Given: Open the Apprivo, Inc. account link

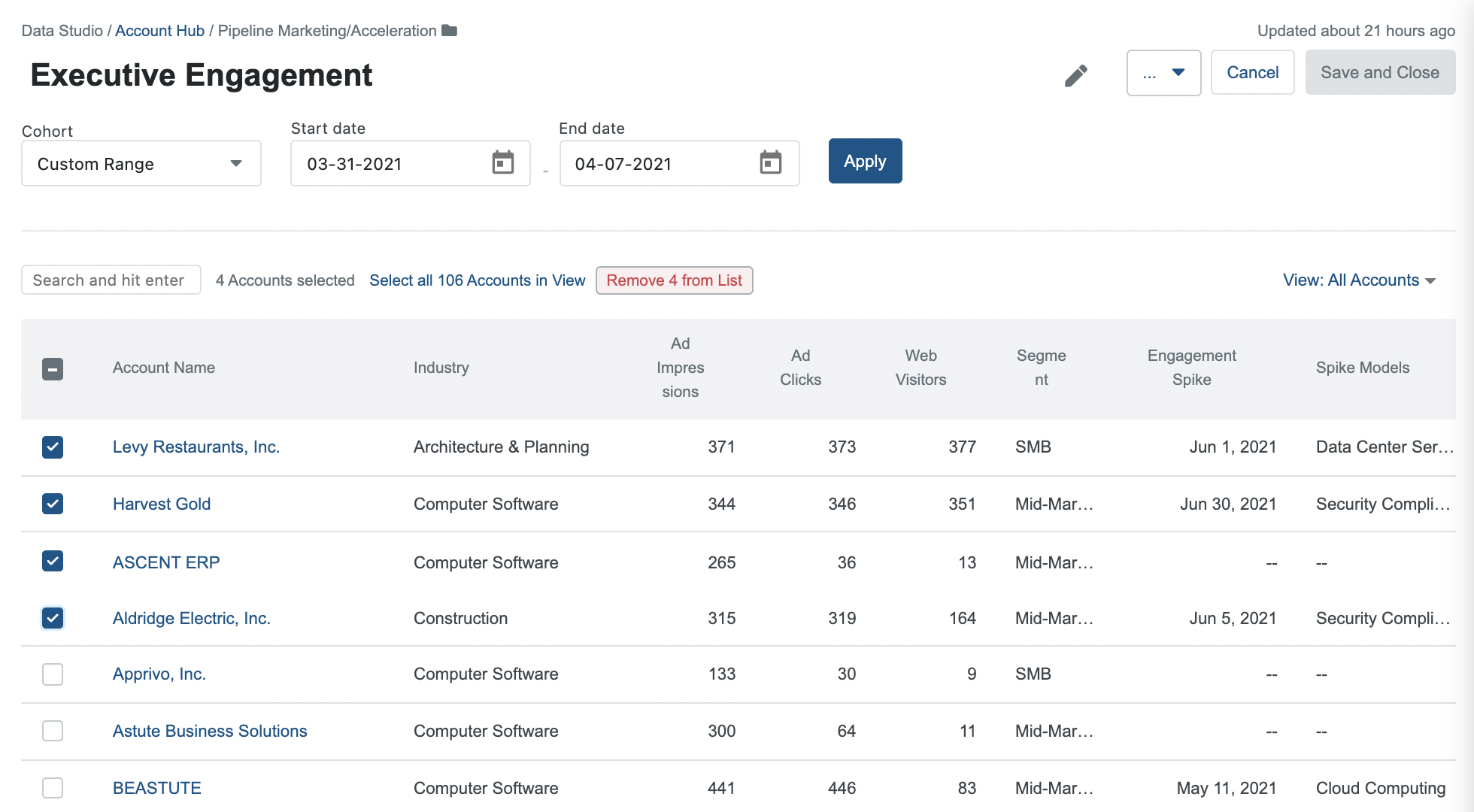Looking at the screenshot, I should pyautogui.click(x=159, y=674).
